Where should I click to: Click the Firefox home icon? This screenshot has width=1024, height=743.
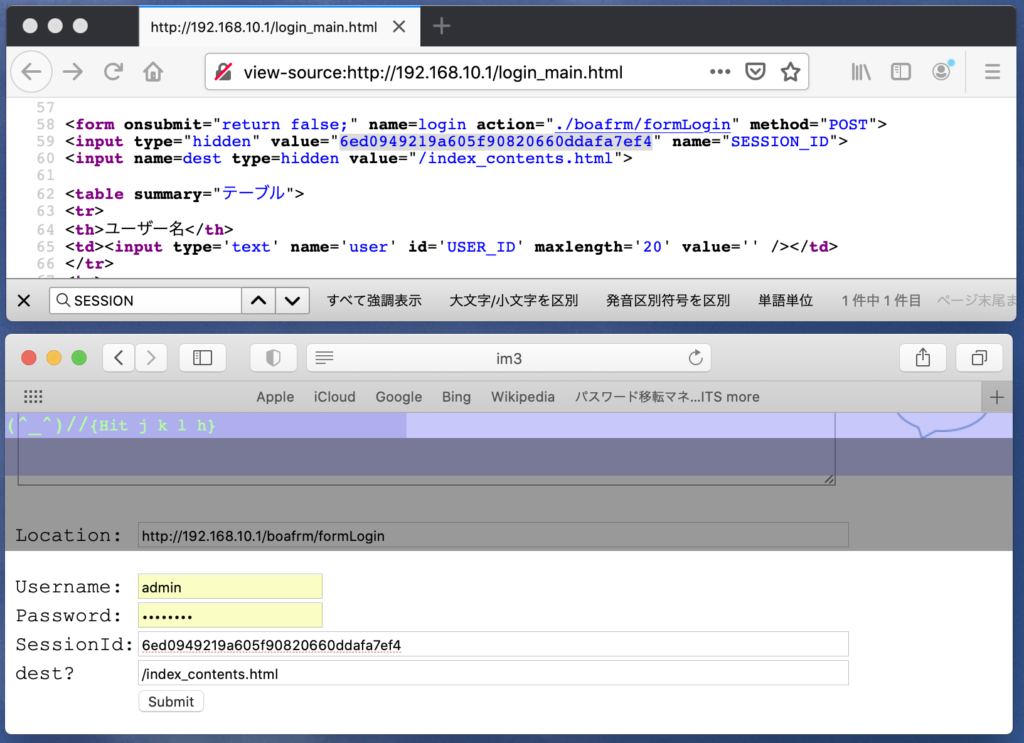tap(153, 72)
